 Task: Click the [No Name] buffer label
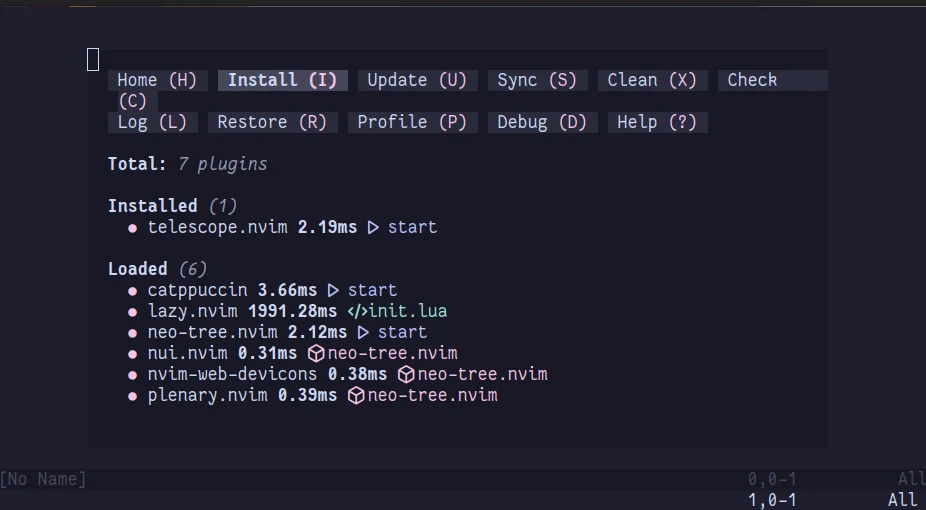(x=43, y=479)
